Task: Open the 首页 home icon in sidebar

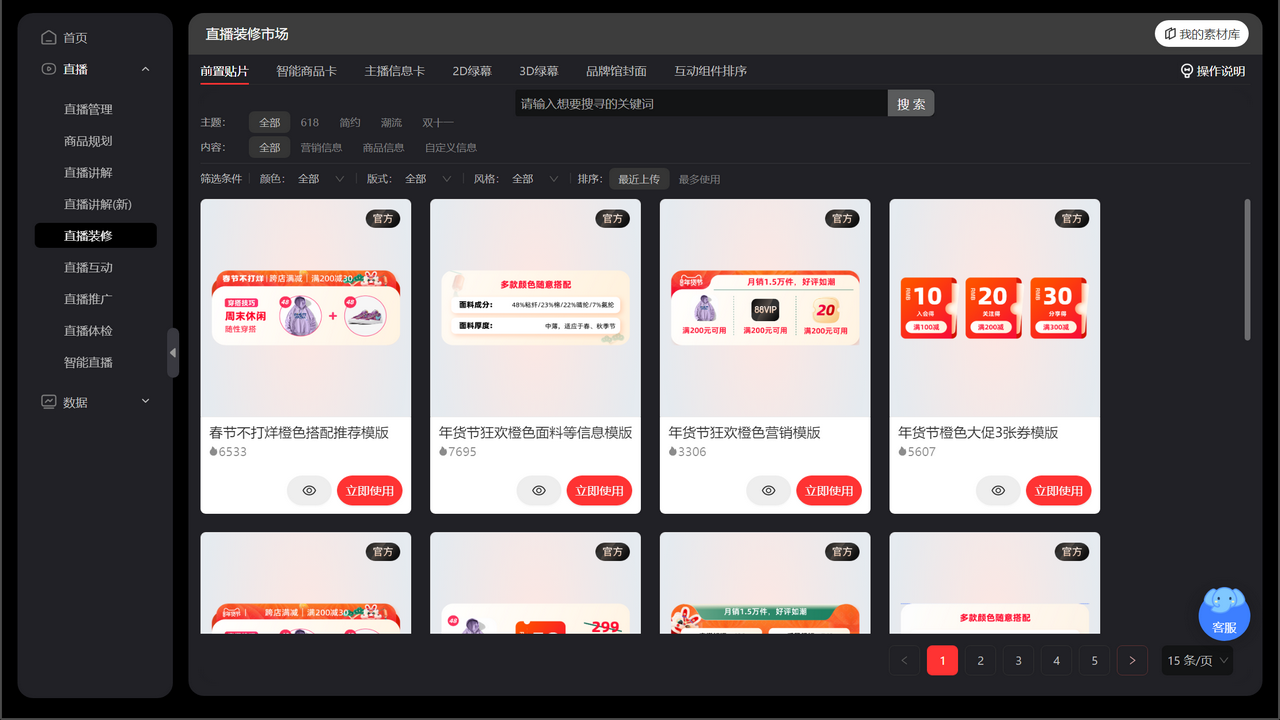Action: pyautogui.click(x=48, y=36)
